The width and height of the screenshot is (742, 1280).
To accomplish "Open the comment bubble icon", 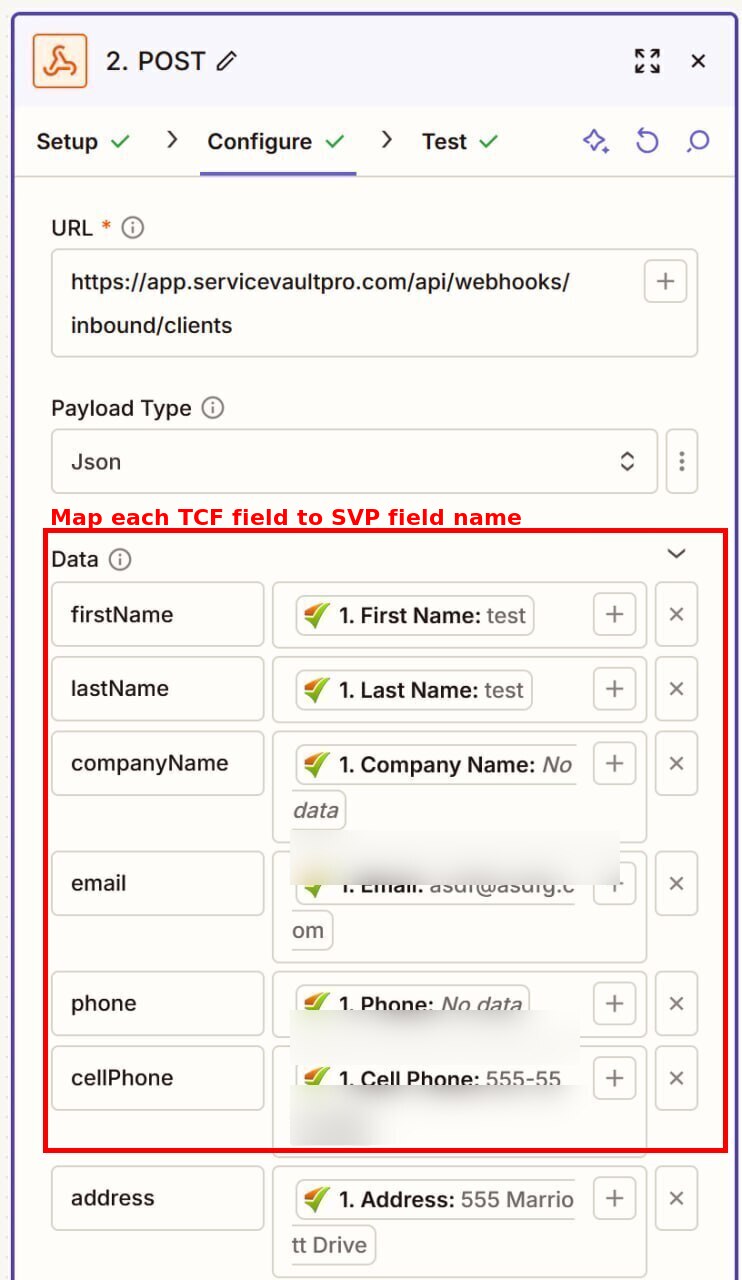I will [698, 141].
